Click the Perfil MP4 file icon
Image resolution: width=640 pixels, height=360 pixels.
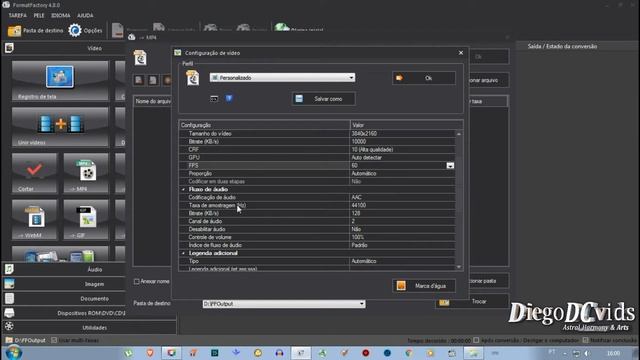(192, 78)
